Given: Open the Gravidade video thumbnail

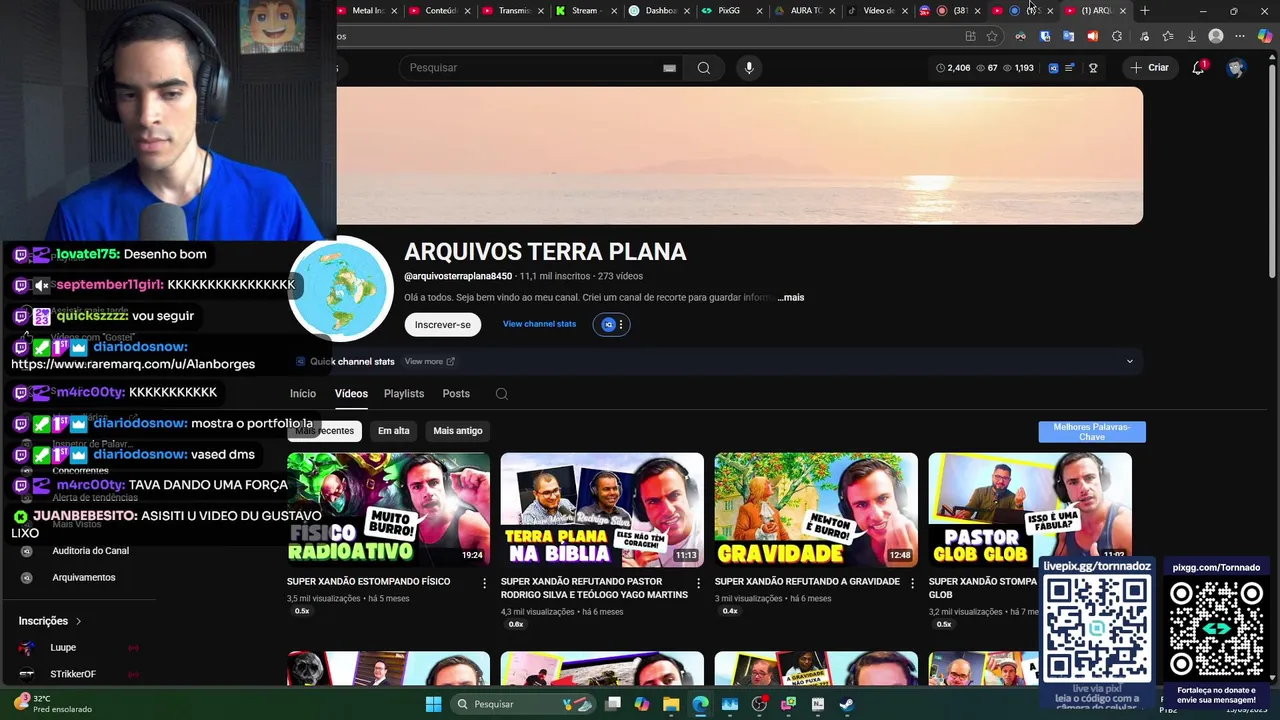Looking at the screenshot, I should (x=816, y=510).
